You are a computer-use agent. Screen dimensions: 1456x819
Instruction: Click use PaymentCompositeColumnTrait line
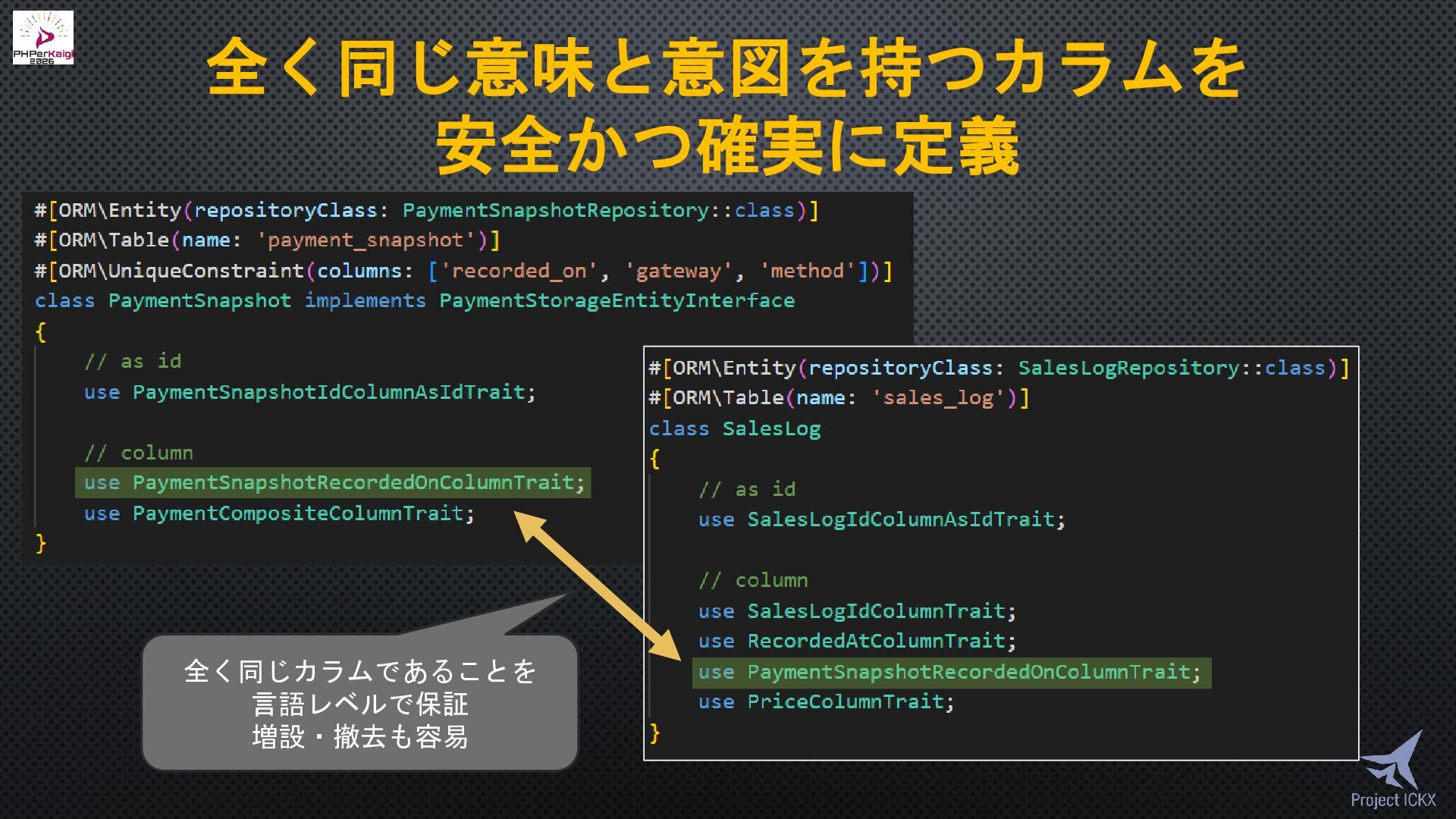tap(279, 513)
